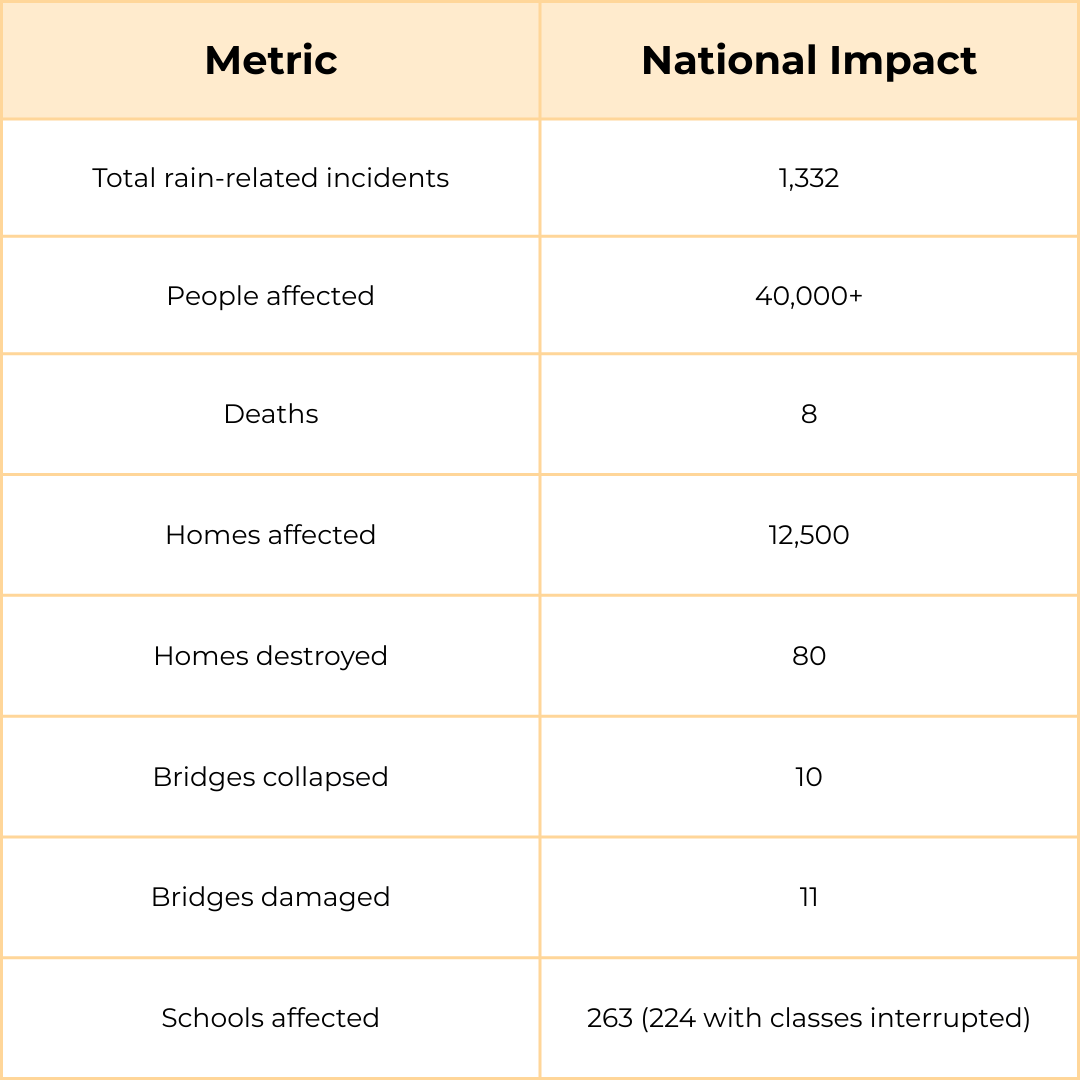Viewport: 1080px width, 1080px height.
Task: Select the 40,000+ value cell
Action: [x=808, y=296]
